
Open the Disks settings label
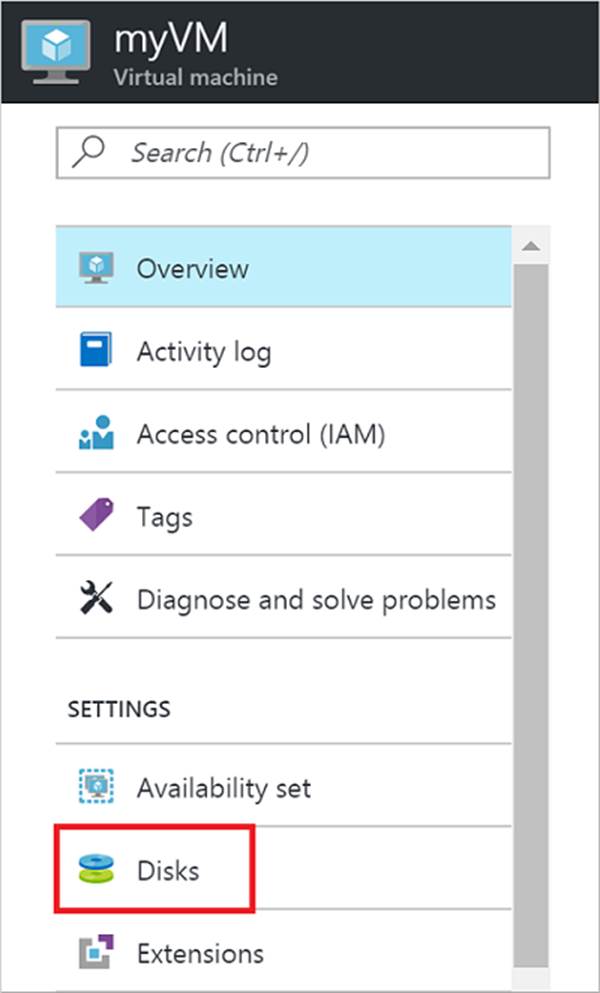tap(168, 870)
